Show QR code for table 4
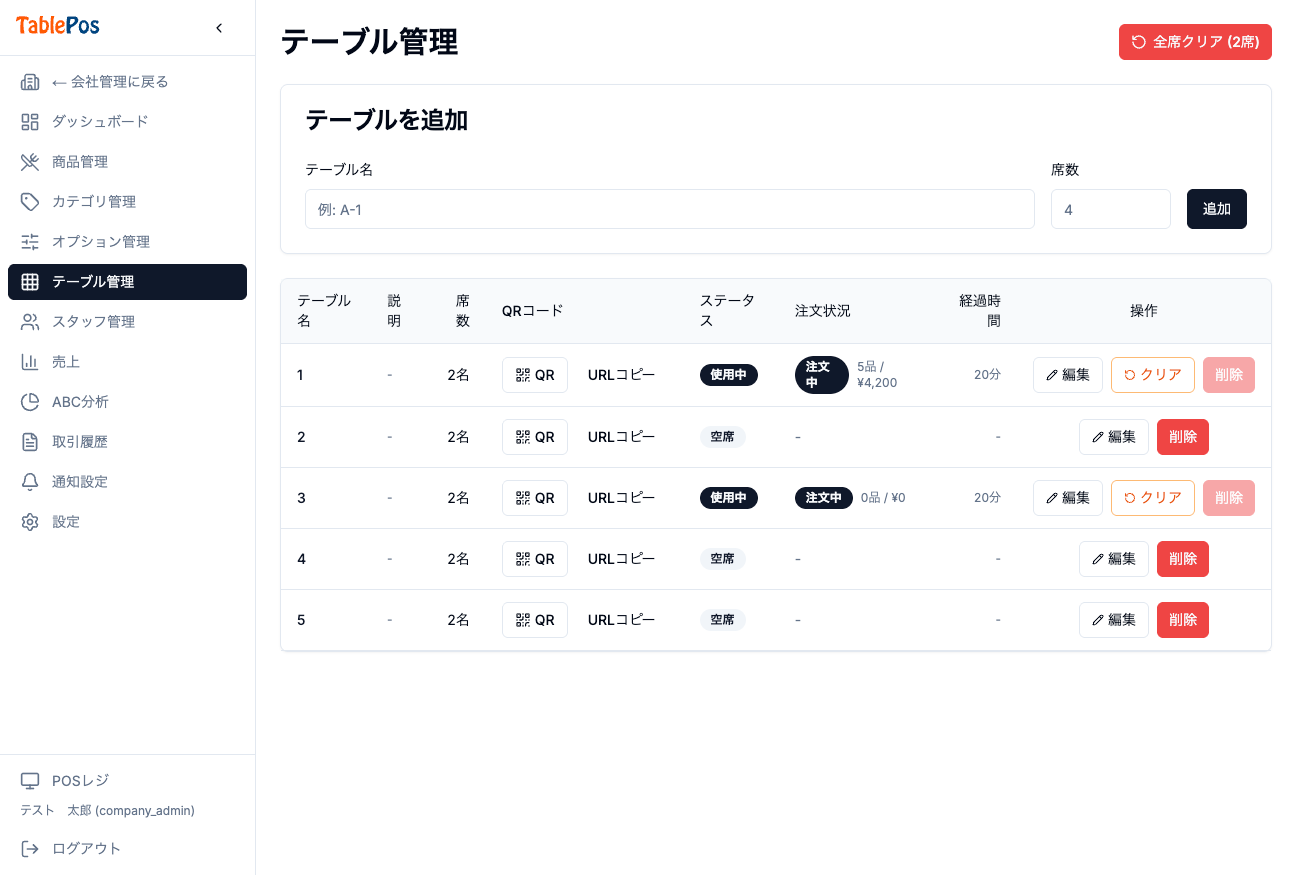 [535, 559]
